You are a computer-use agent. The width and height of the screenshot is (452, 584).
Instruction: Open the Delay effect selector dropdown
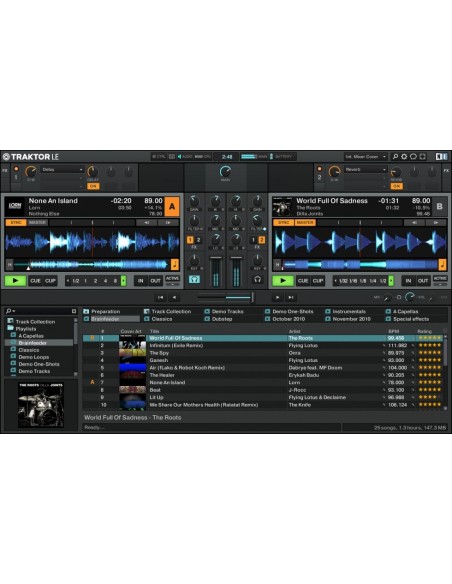point(62,169)
